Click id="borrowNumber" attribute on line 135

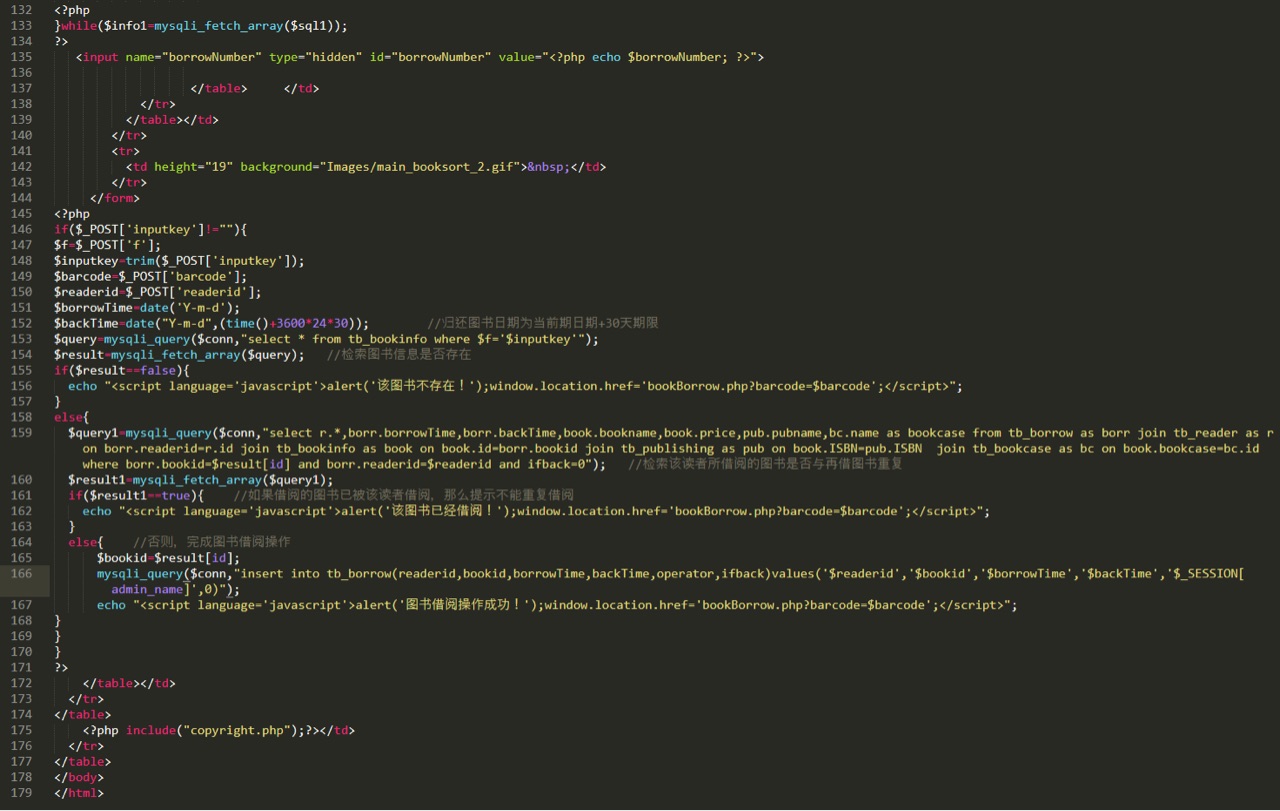pyautogui.click(x=430, y=57)
